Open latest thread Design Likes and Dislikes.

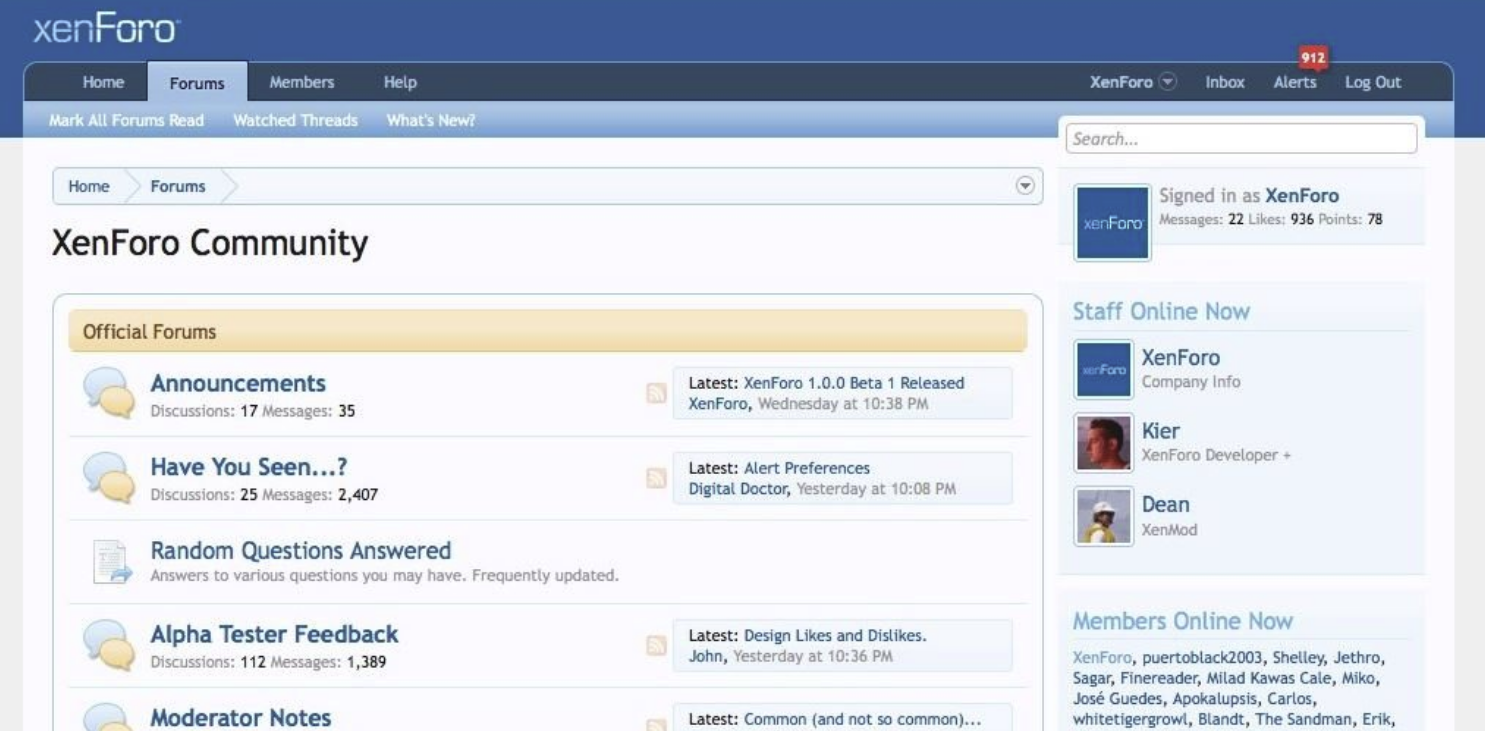835,635
